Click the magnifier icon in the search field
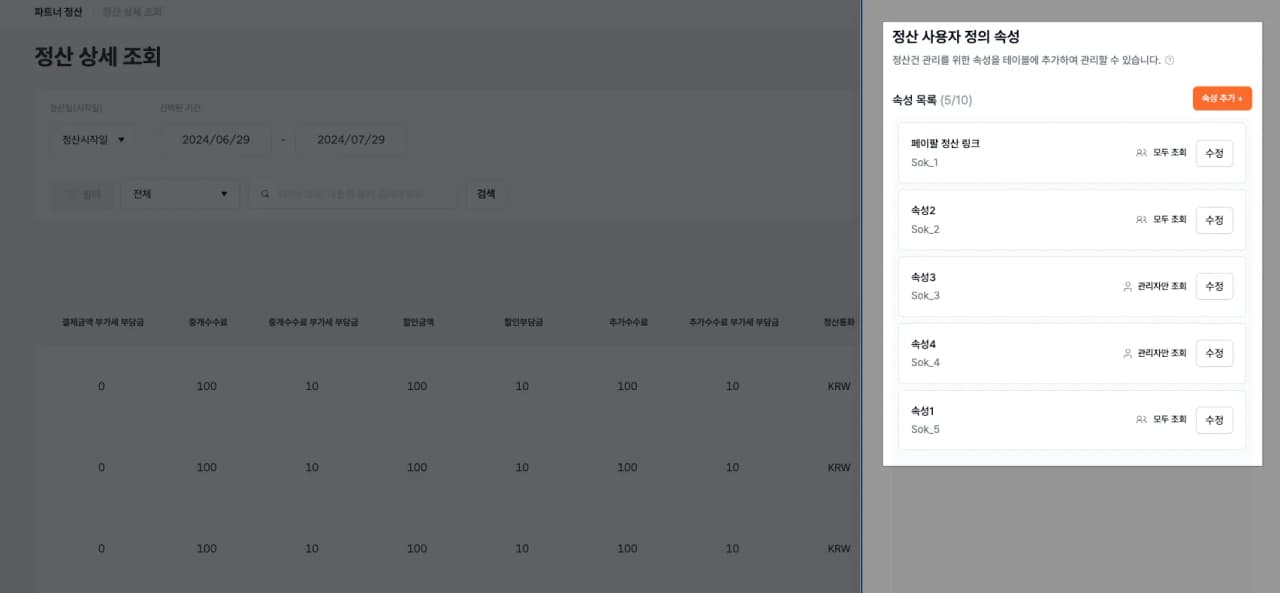1280x593 pixels. click(265, 194)
